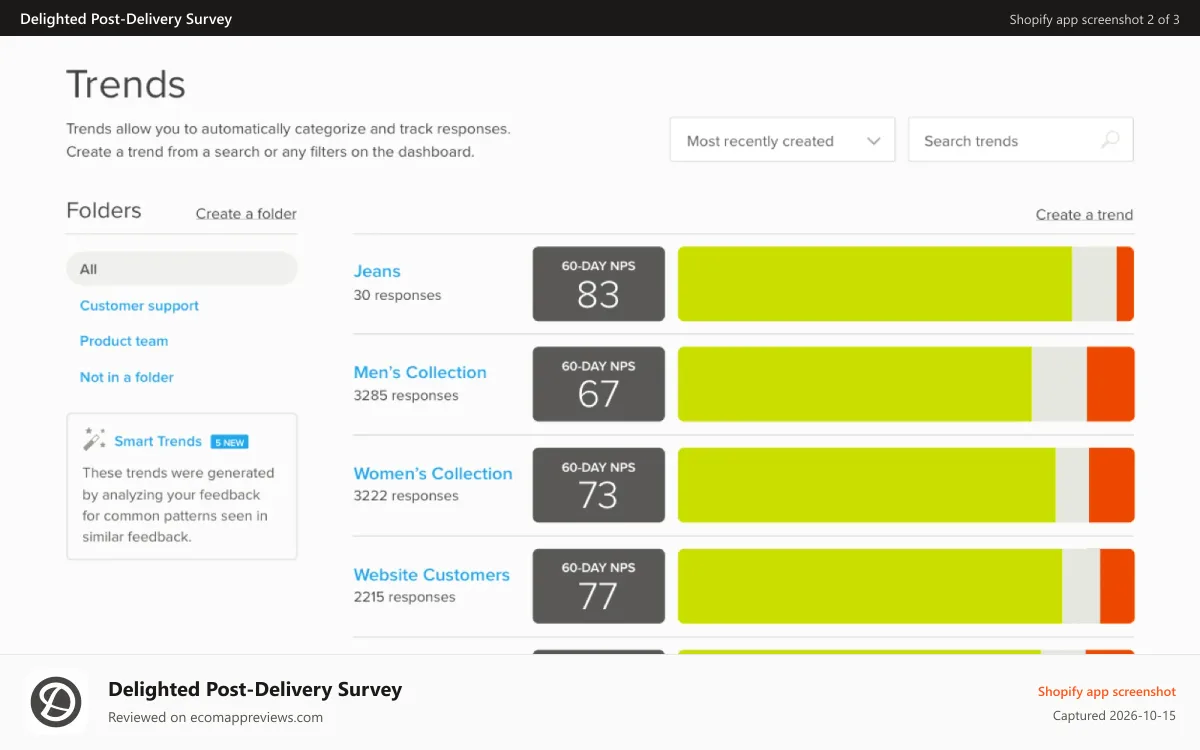Open the Not in a folder filter
Image resolution: width=1200 pixels, height=750 pixels.
point(127,377)
